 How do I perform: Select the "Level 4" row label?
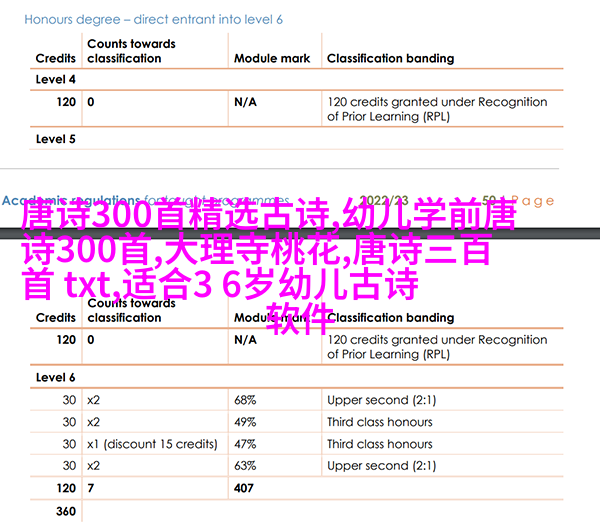click(55, 79)
